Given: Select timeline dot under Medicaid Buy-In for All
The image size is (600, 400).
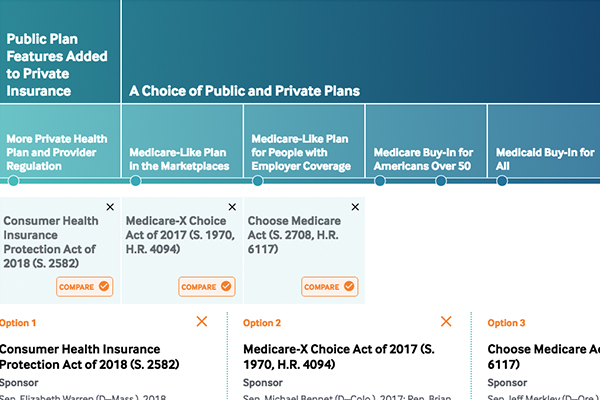Looking at the screenshot, I should point(502,181).
